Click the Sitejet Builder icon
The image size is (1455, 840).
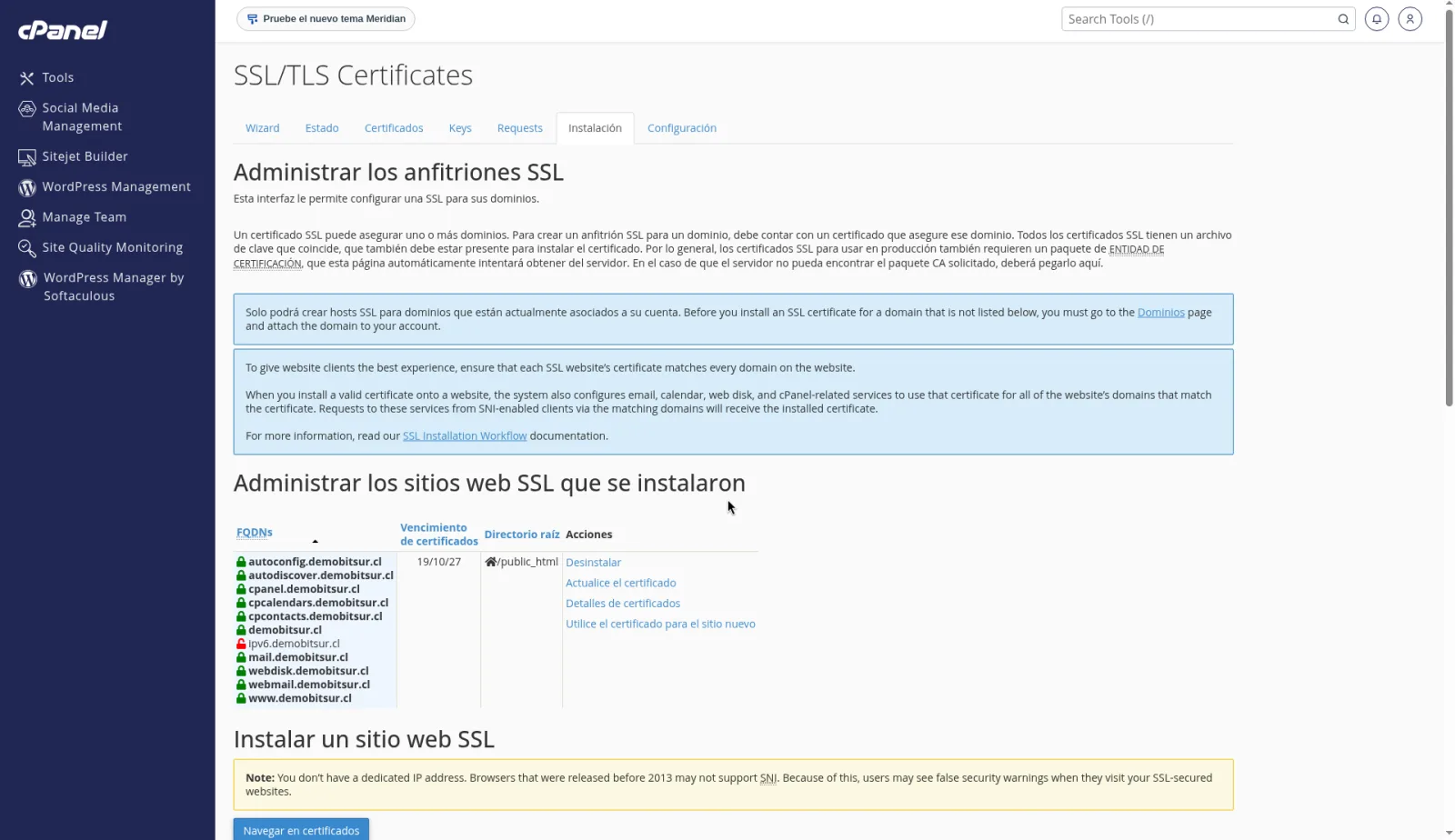(x=26, y=157)
